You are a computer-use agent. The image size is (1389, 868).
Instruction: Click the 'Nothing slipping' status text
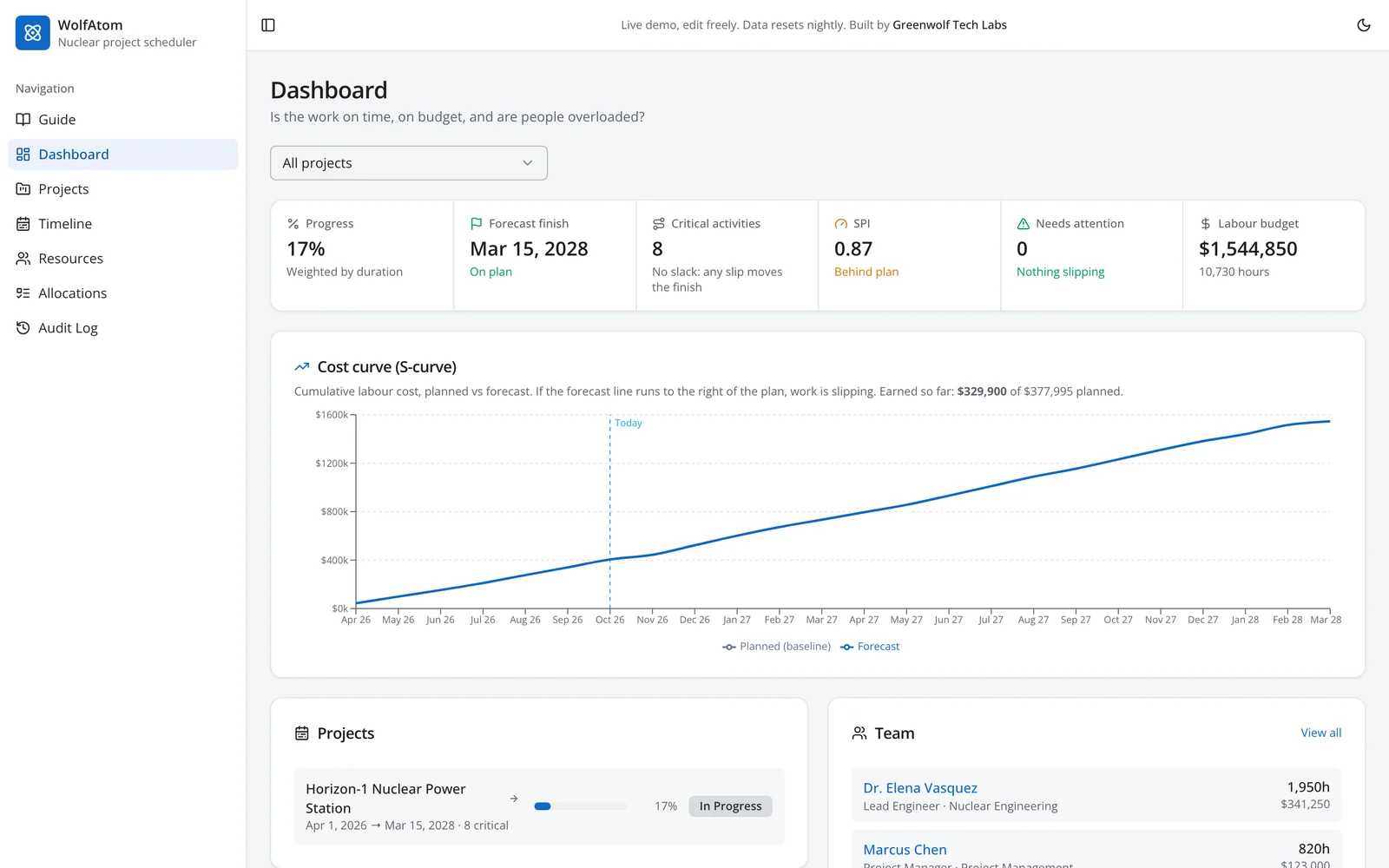1060,272
